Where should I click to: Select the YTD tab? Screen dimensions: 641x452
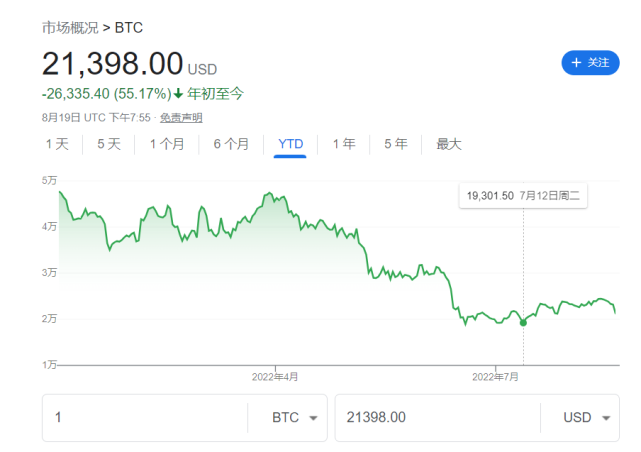290,144
